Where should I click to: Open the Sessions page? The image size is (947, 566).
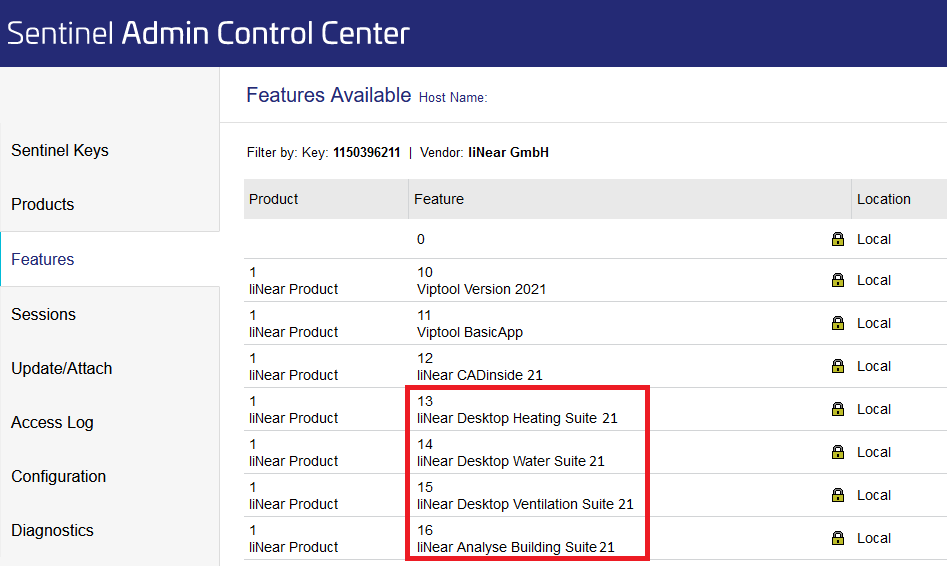coord(43,314)
